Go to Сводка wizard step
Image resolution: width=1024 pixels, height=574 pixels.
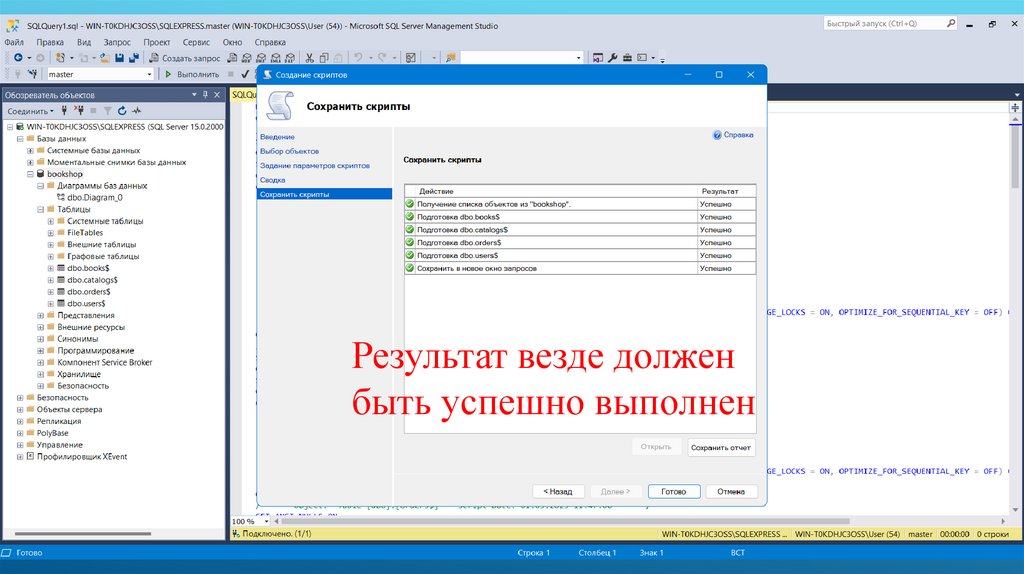click(x=272, y=180)
